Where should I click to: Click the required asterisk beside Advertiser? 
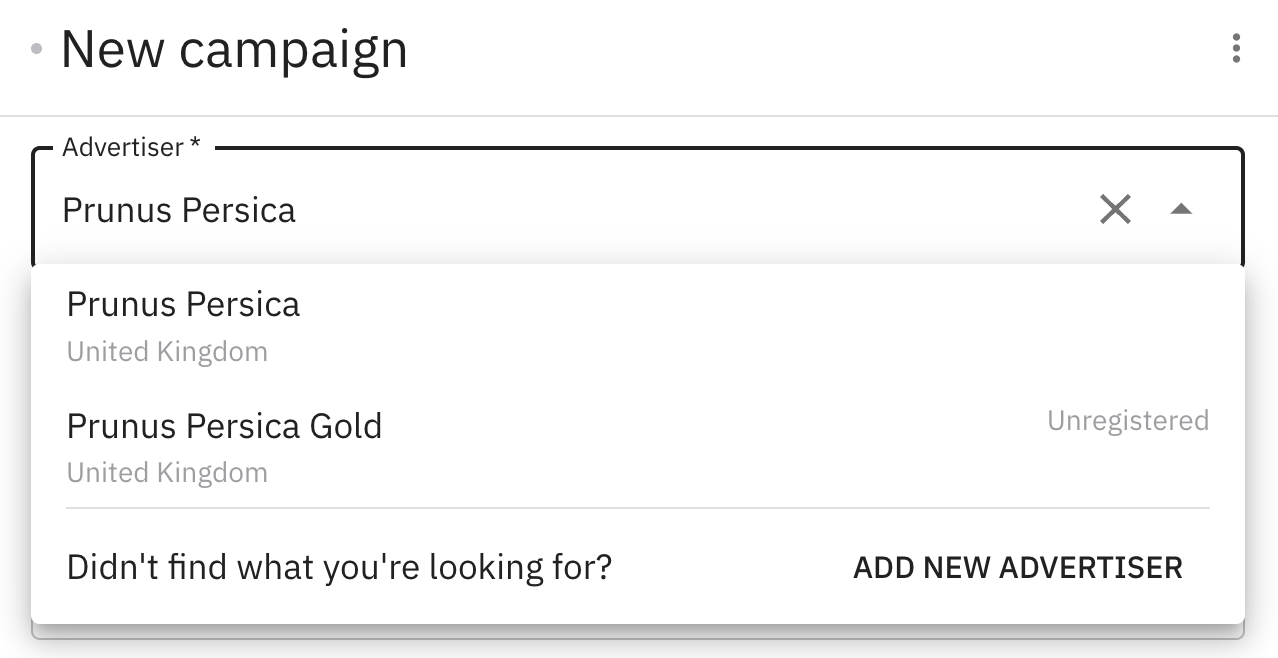click(195, 146)
